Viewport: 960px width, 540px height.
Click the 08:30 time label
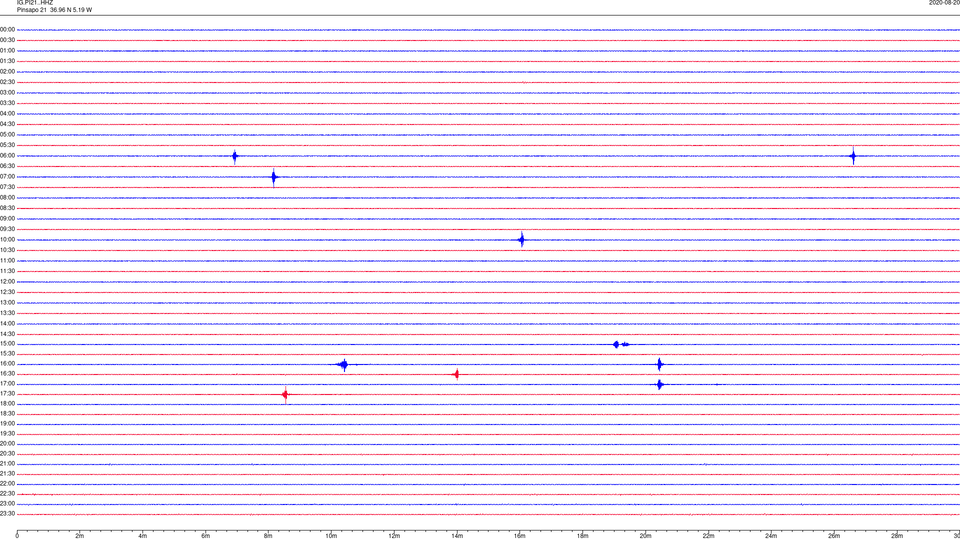(7, 208)
